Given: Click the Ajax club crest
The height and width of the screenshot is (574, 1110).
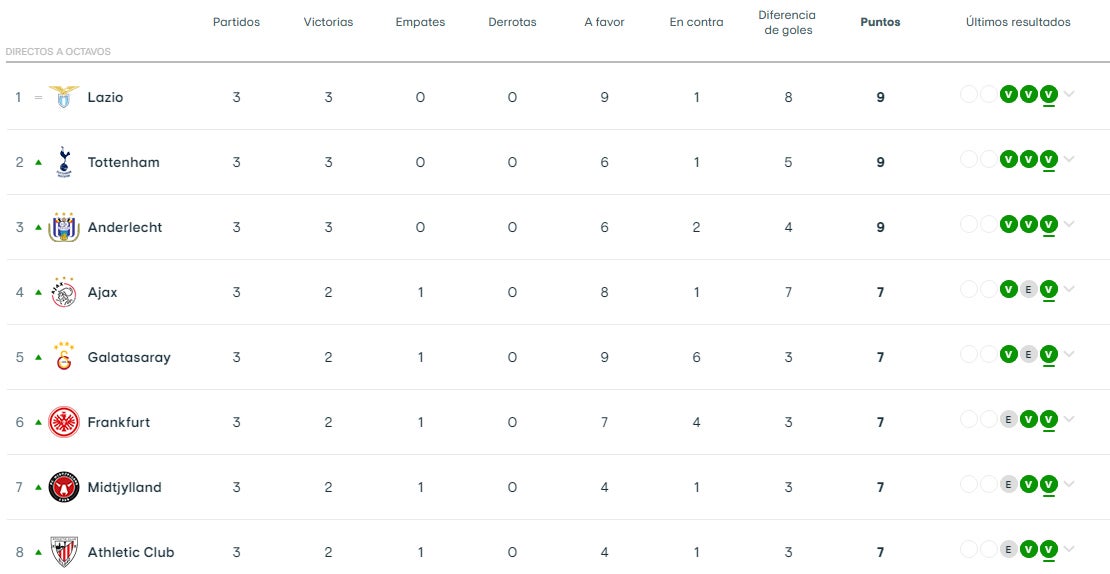Looking at the screenshot, I should [x=64, y=292].
